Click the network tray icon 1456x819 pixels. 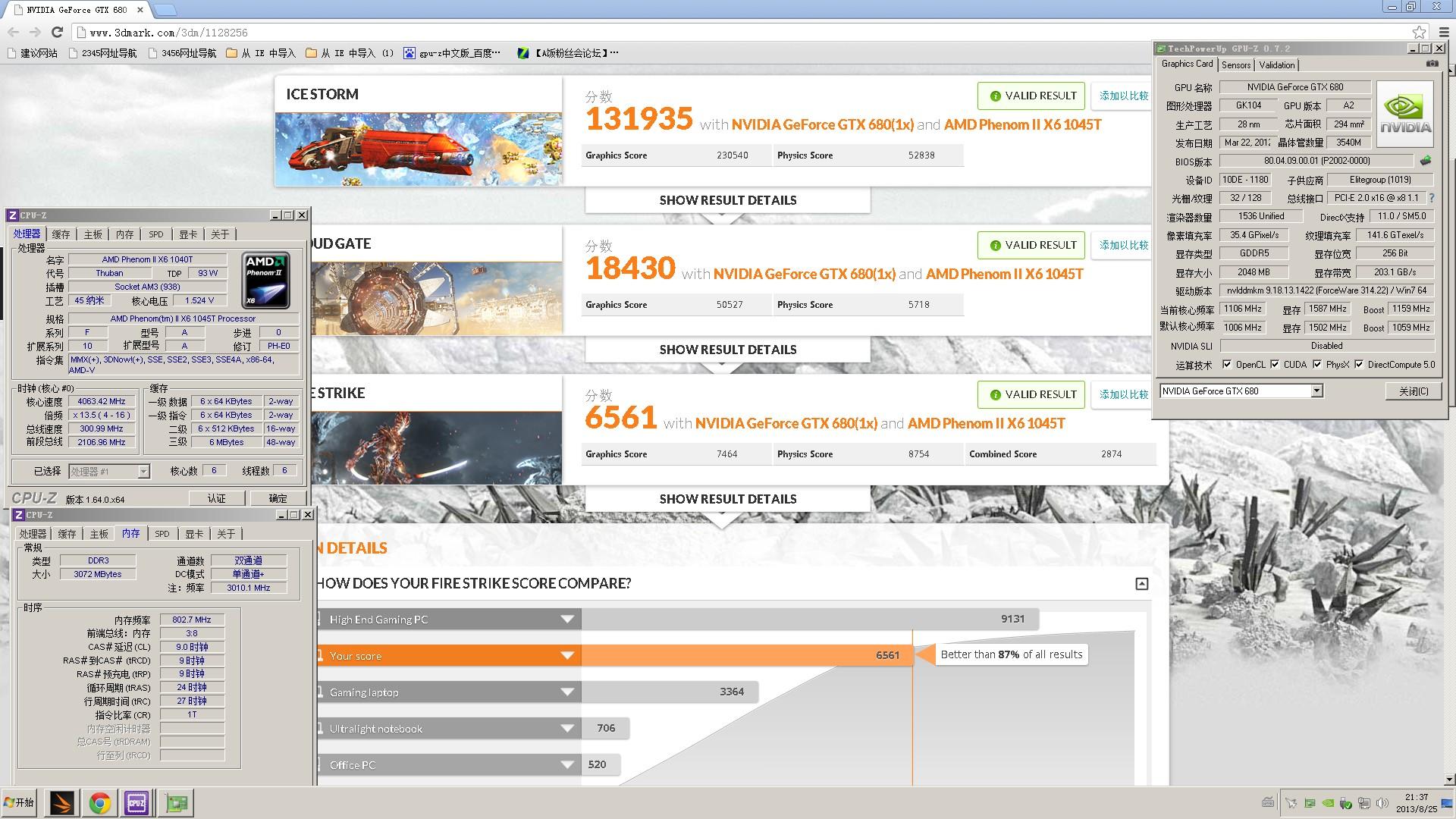pos(1364,802)
